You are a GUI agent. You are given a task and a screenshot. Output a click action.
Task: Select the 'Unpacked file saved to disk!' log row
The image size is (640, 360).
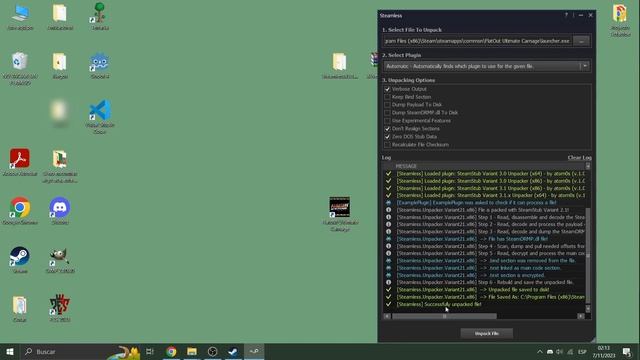point(484,289)
